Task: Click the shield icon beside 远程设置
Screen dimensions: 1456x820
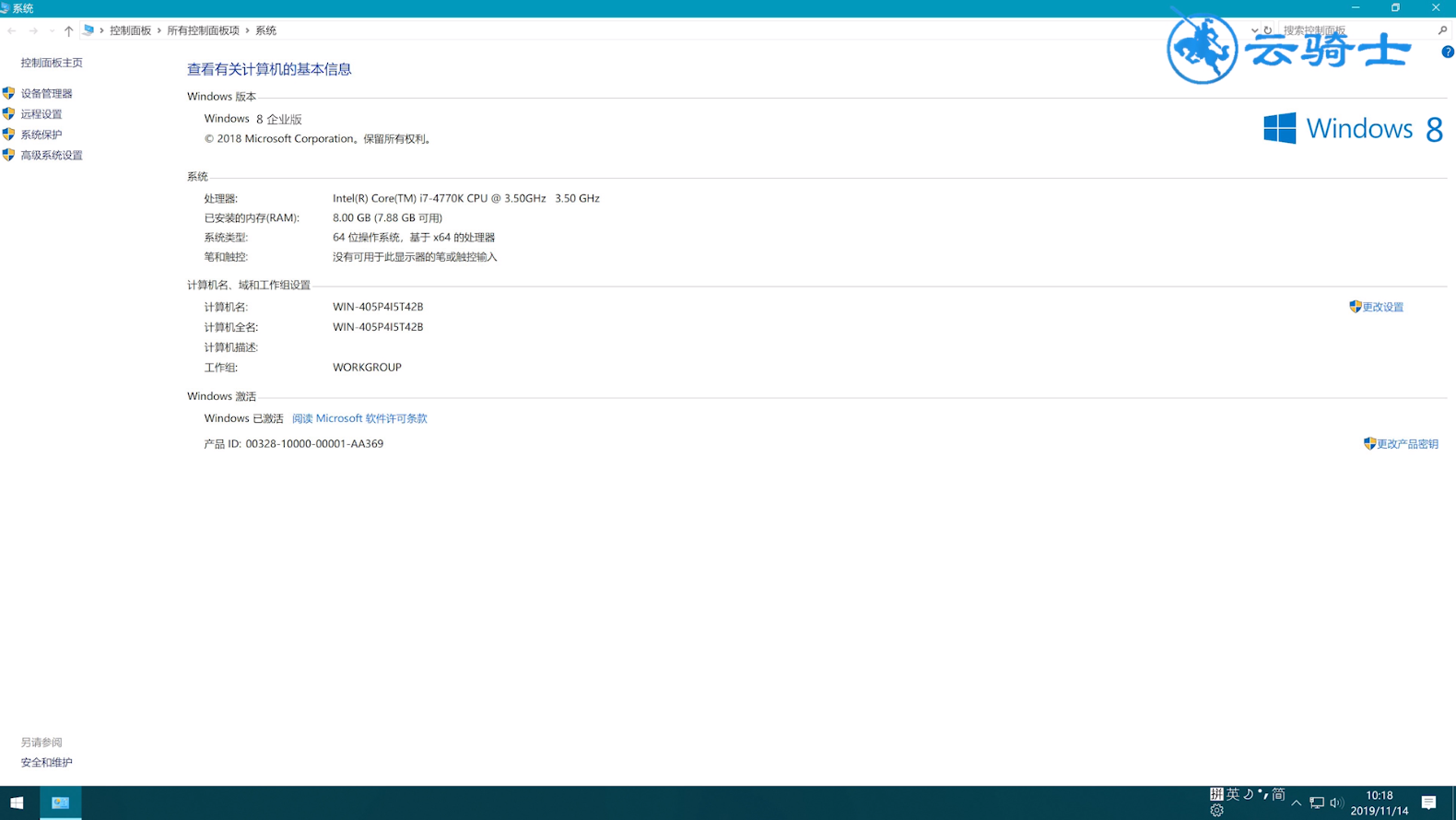Action: [8, 113]
